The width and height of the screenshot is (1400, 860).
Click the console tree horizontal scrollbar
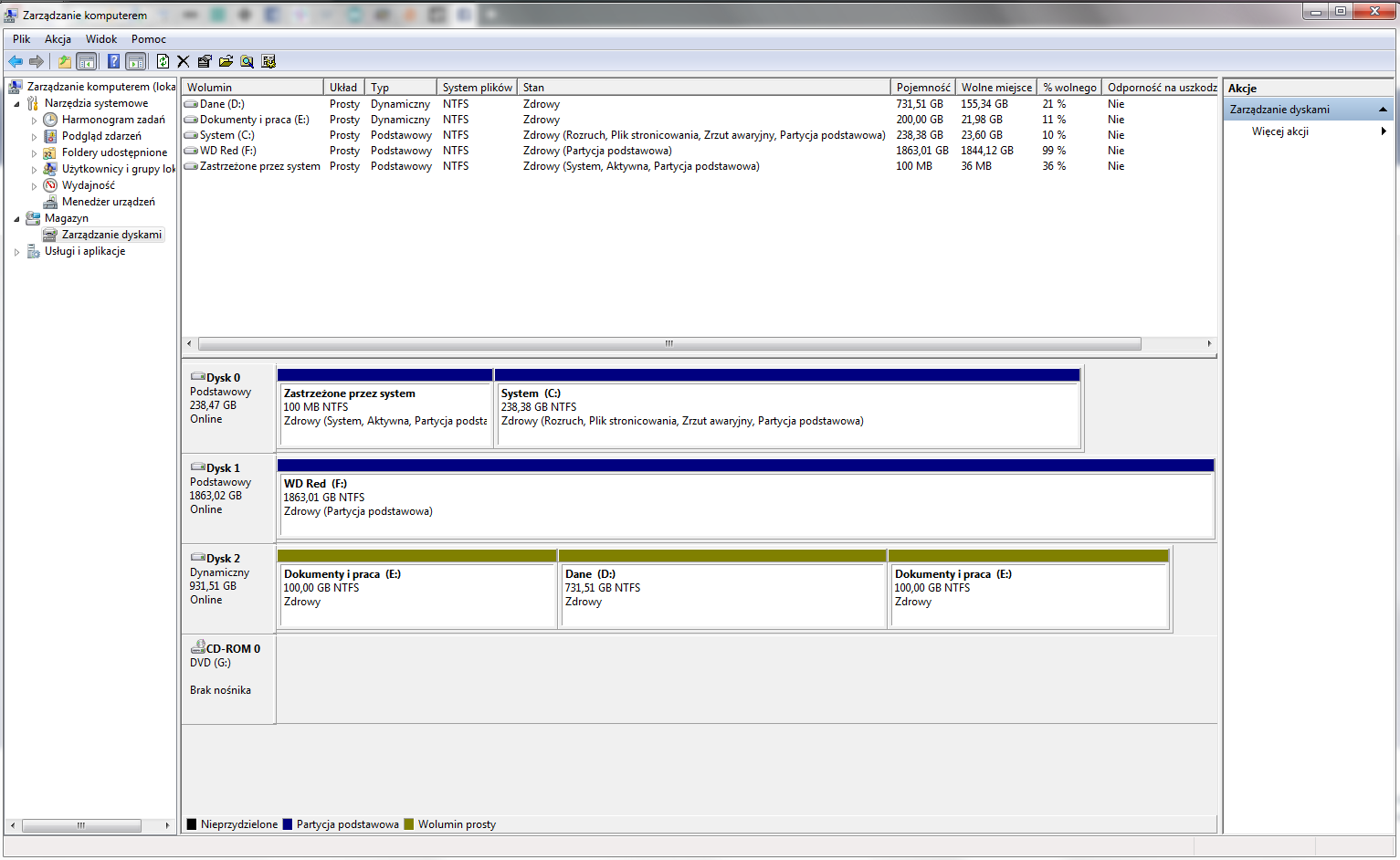pos(81,825)
